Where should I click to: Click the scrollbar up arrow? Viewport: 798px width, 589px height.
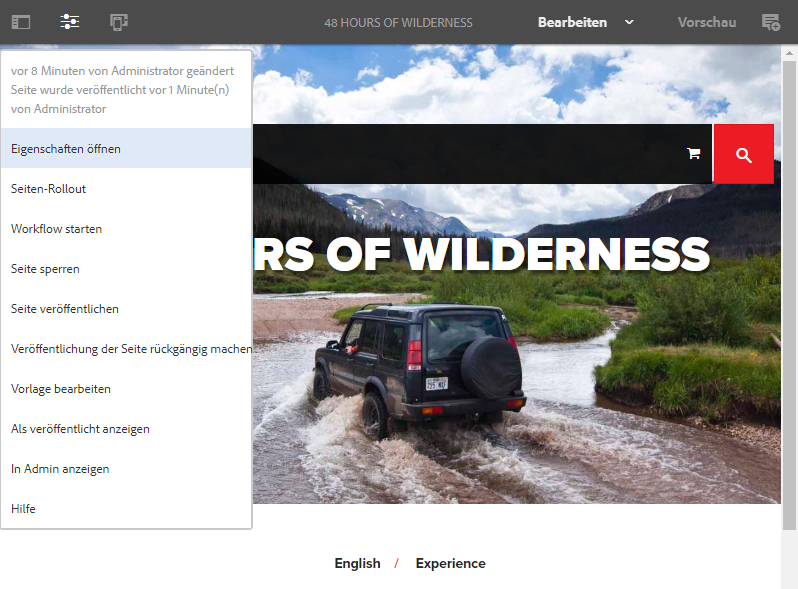point(789,53)
